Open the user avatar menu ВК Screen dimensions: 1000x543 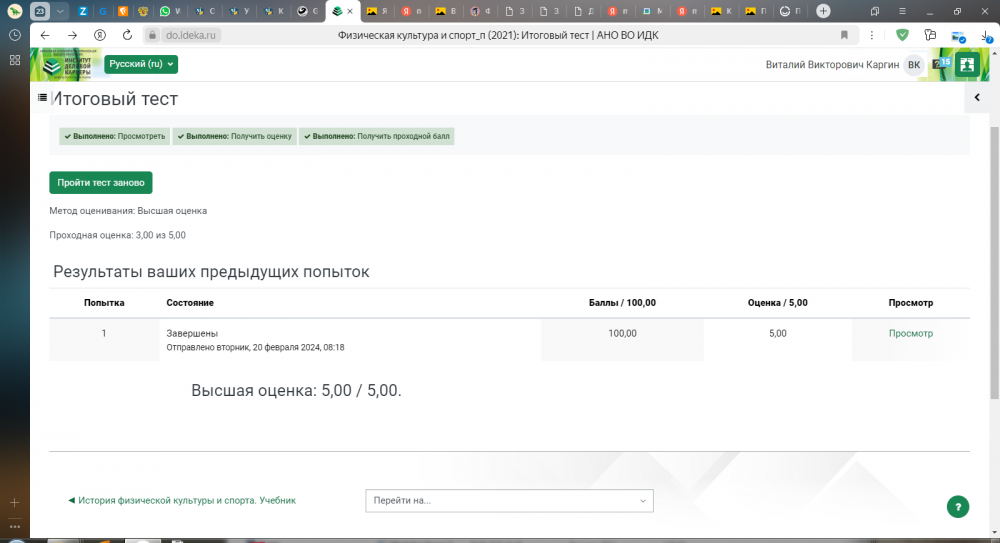tap(914, 64)
